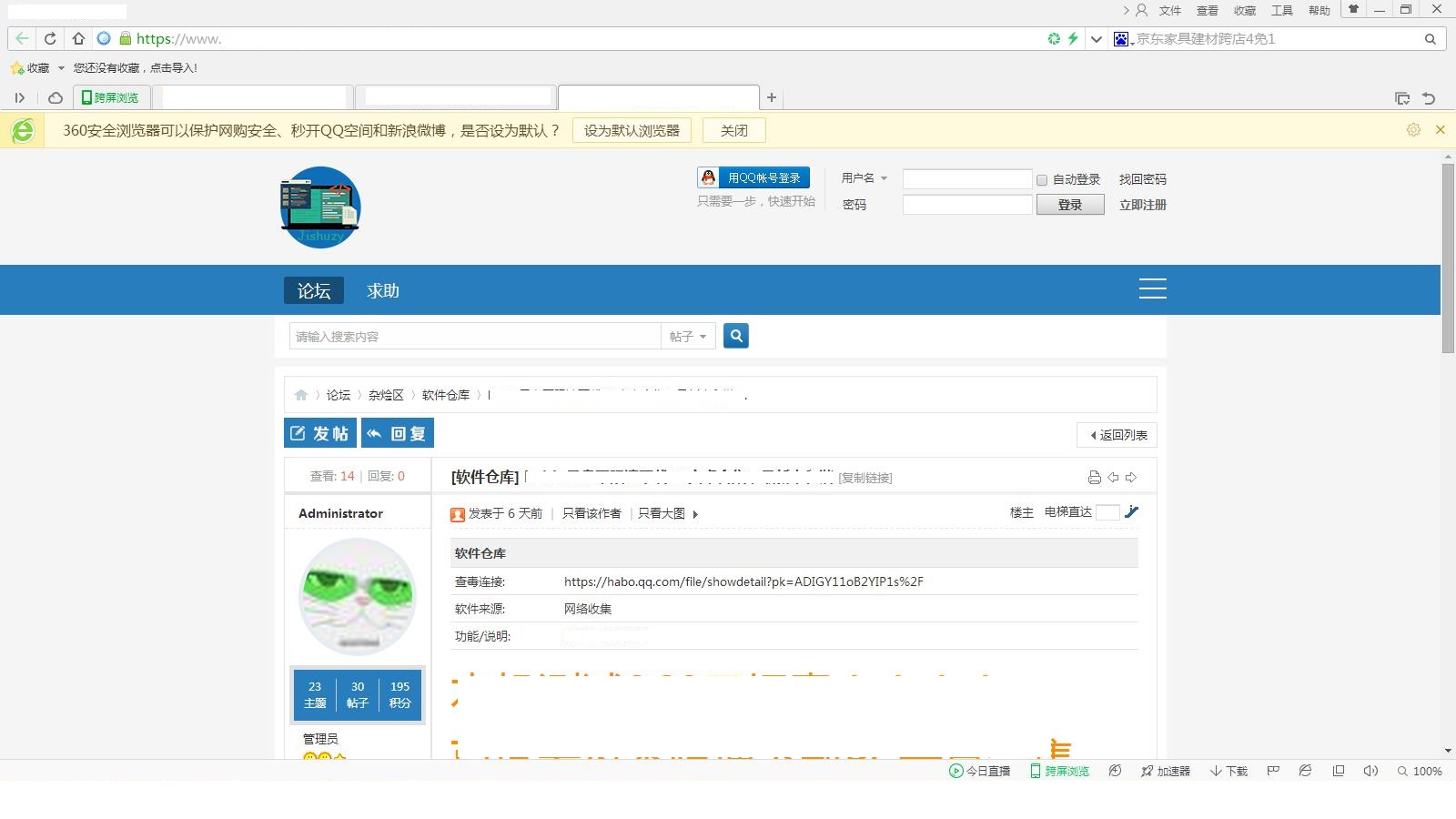Open a new tab with plus button
The image size is (1456, 819).
coord(771,97)
